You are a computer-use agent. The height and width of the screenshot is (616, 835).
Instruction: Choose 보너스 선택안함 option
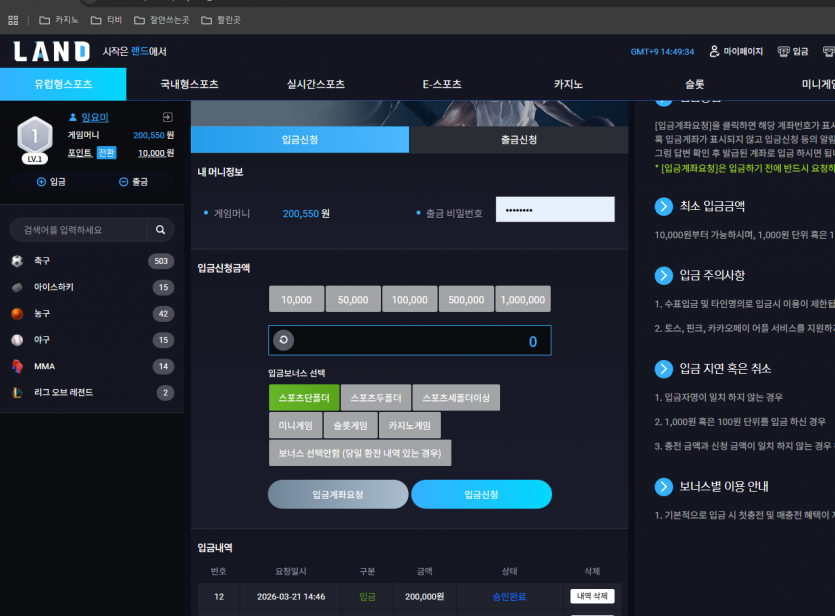click(360, 453)
